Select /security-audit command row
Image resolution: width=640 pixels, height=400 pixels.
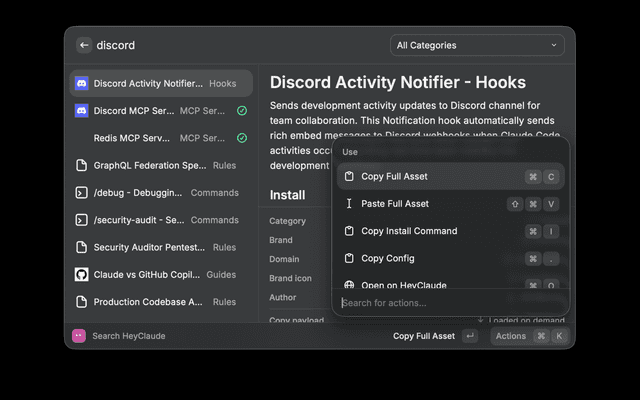coord(161,220)
